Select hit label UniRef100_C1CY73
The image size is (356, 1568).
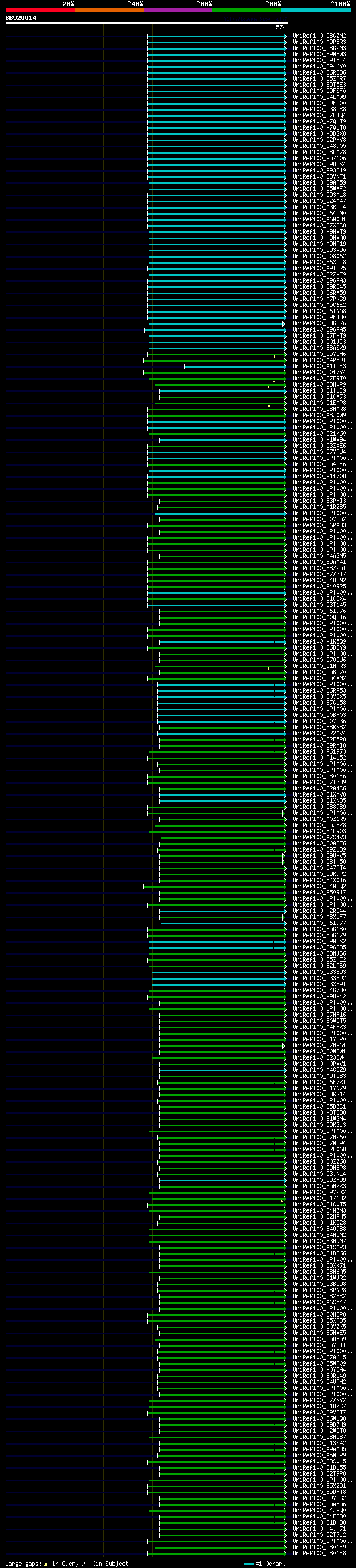pyautogui.click(x=319, y=397)
